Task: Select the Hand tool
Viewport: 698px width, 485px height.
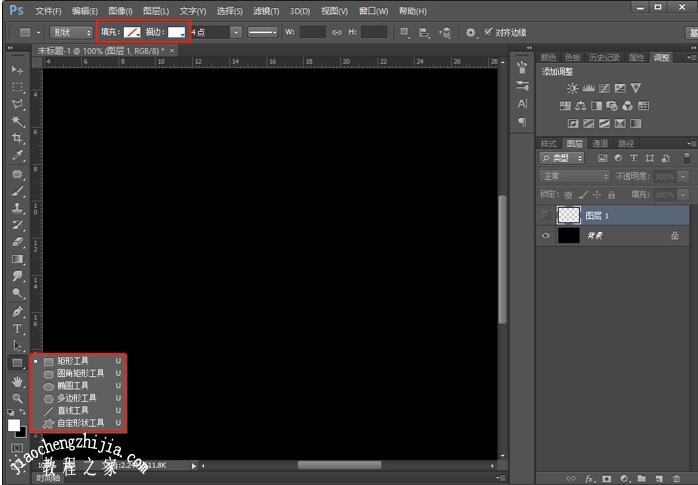Action: click(17, 381)
